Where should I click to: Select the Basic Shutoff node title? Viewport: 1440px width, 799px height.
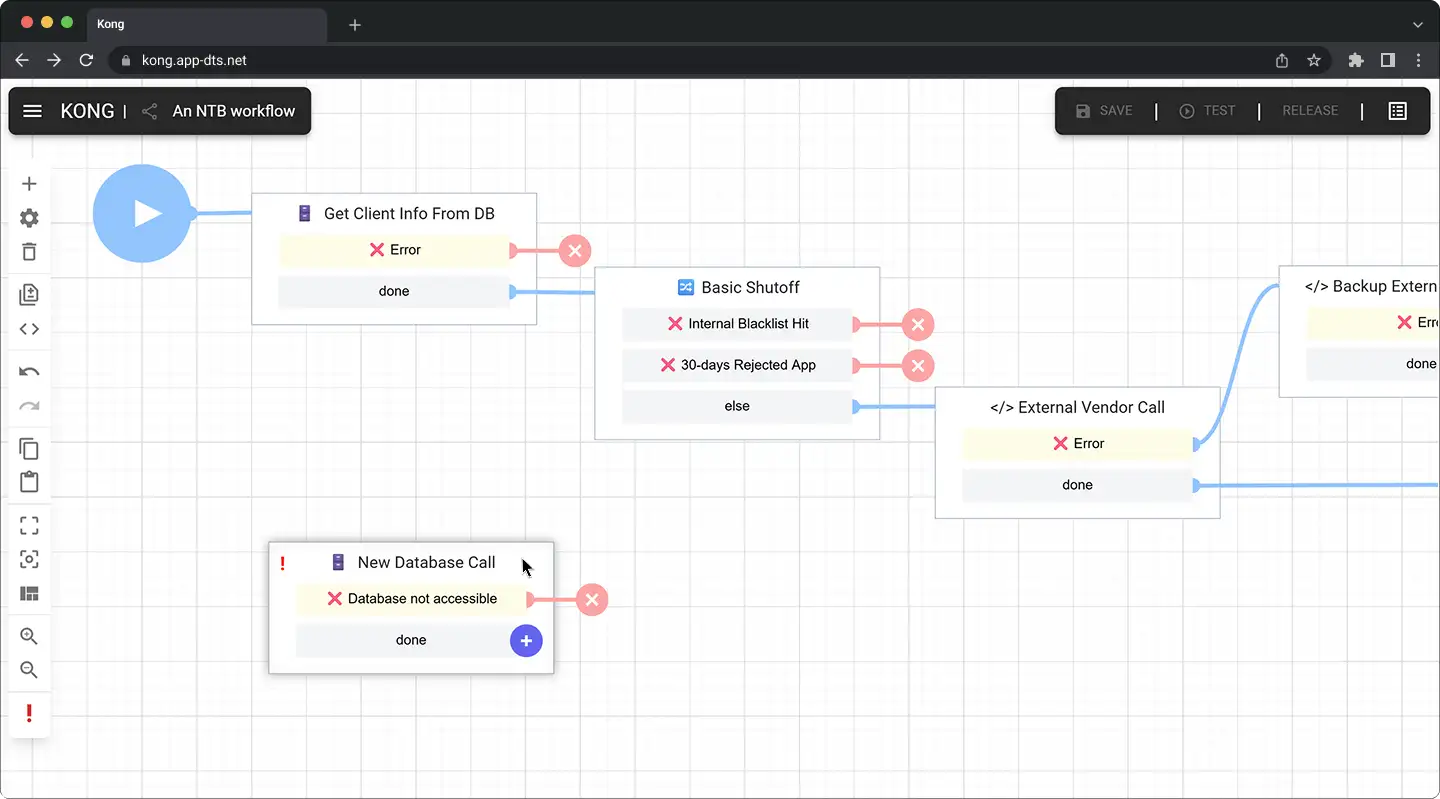pyautogui.click(x=750, y=287)
